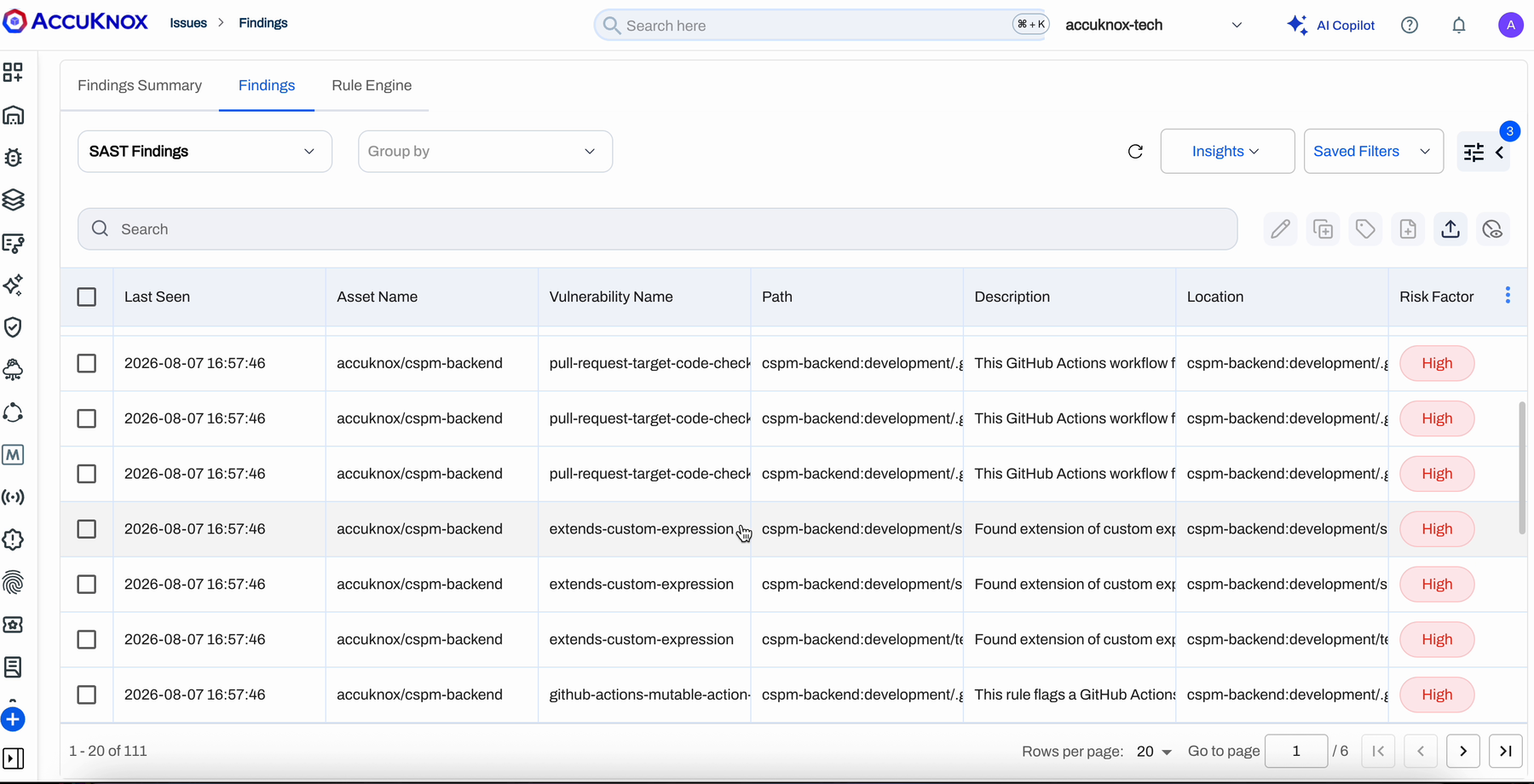Viewport: 1534px width, 784px height.
Task: Go to the next results page
Action: pos(1463,752)
